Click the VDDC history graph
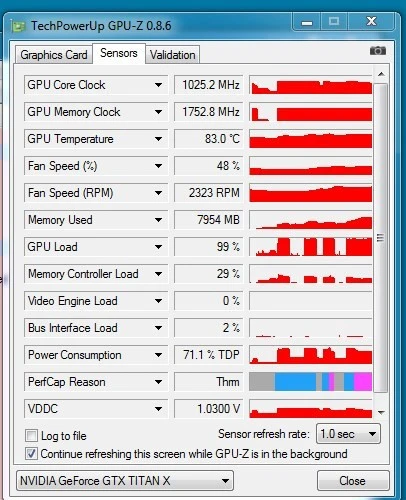The height and width of the screenshot is (500, 406). point(311,409)
